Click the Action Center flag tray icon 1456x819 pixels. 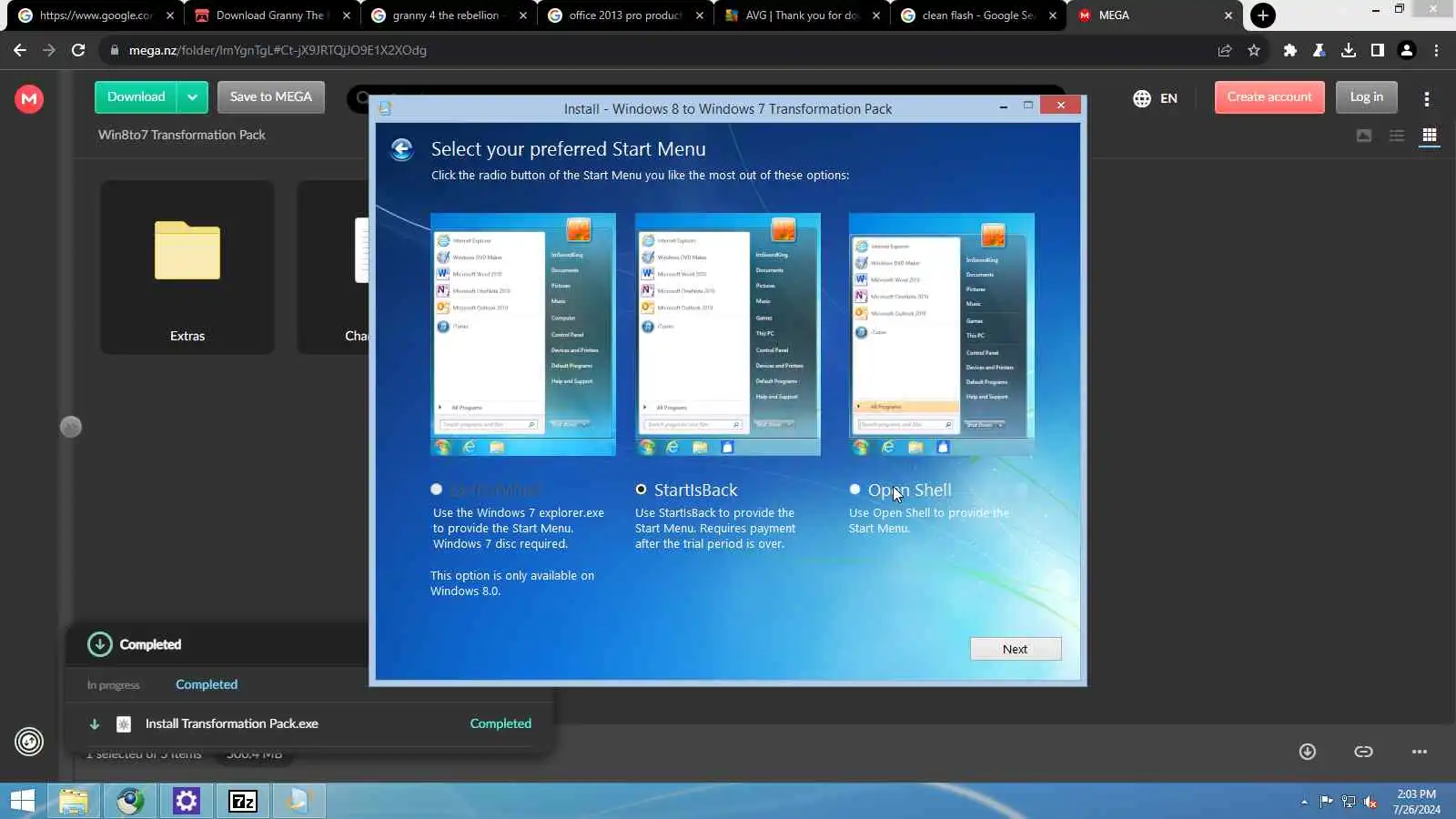(x=1326, y=802)
